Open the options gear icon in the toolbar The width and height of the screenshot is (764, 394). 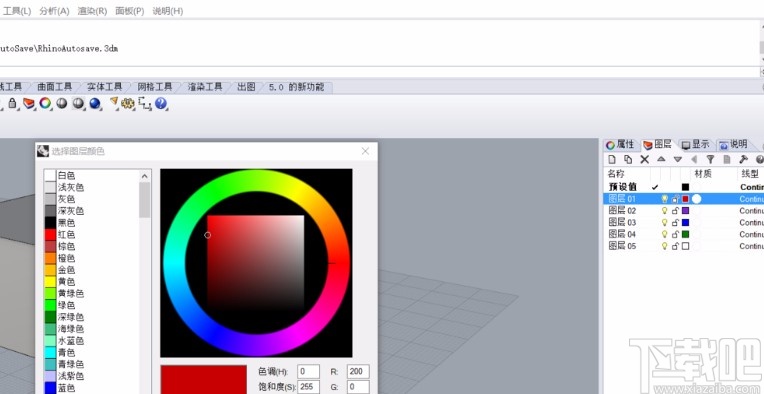(x=128, y=103)
